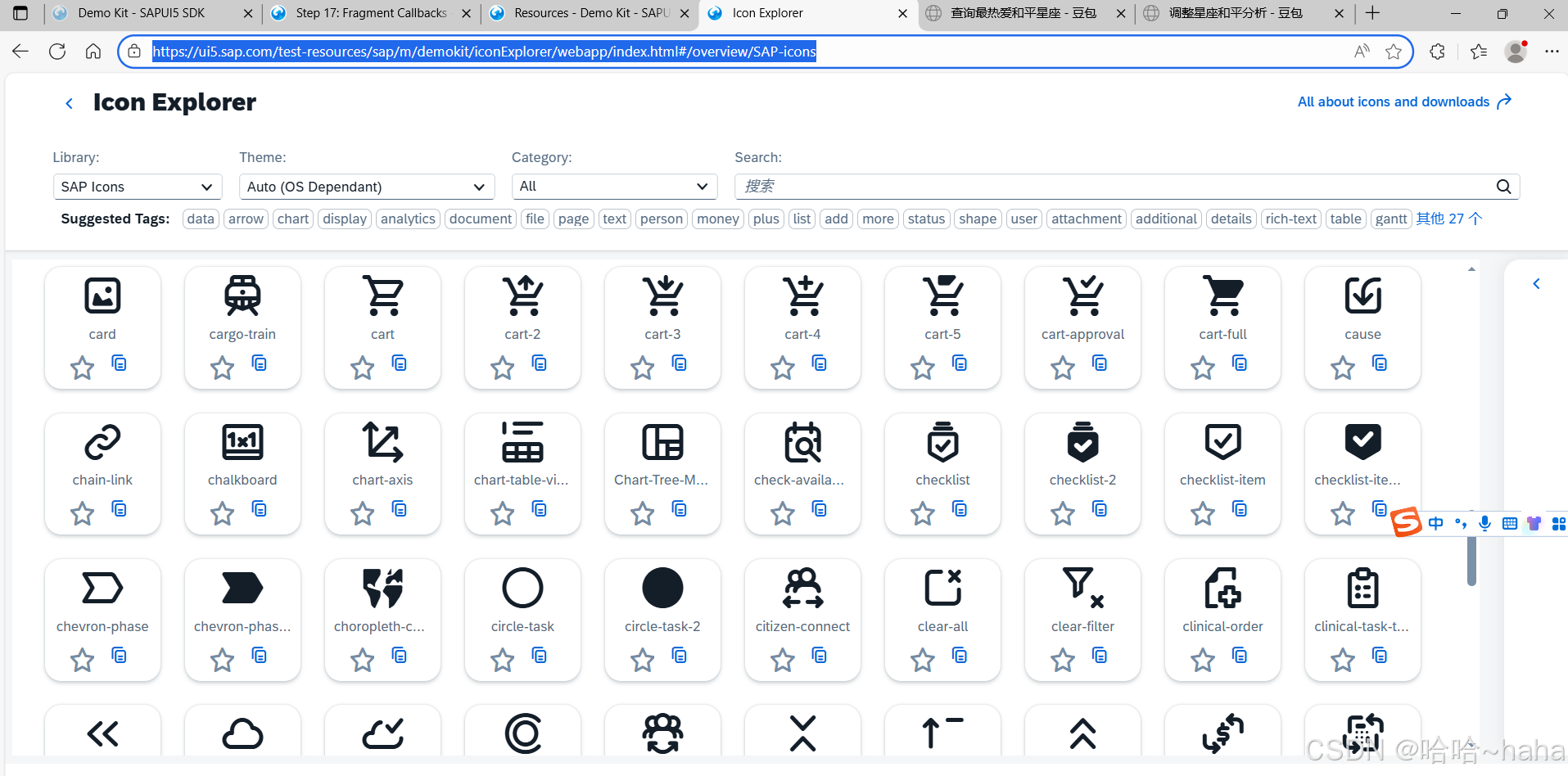Viewport: 1568px width, 776px height.
Task: Toggle favorite star for chalkboard
Action: (x=222, y=513)
